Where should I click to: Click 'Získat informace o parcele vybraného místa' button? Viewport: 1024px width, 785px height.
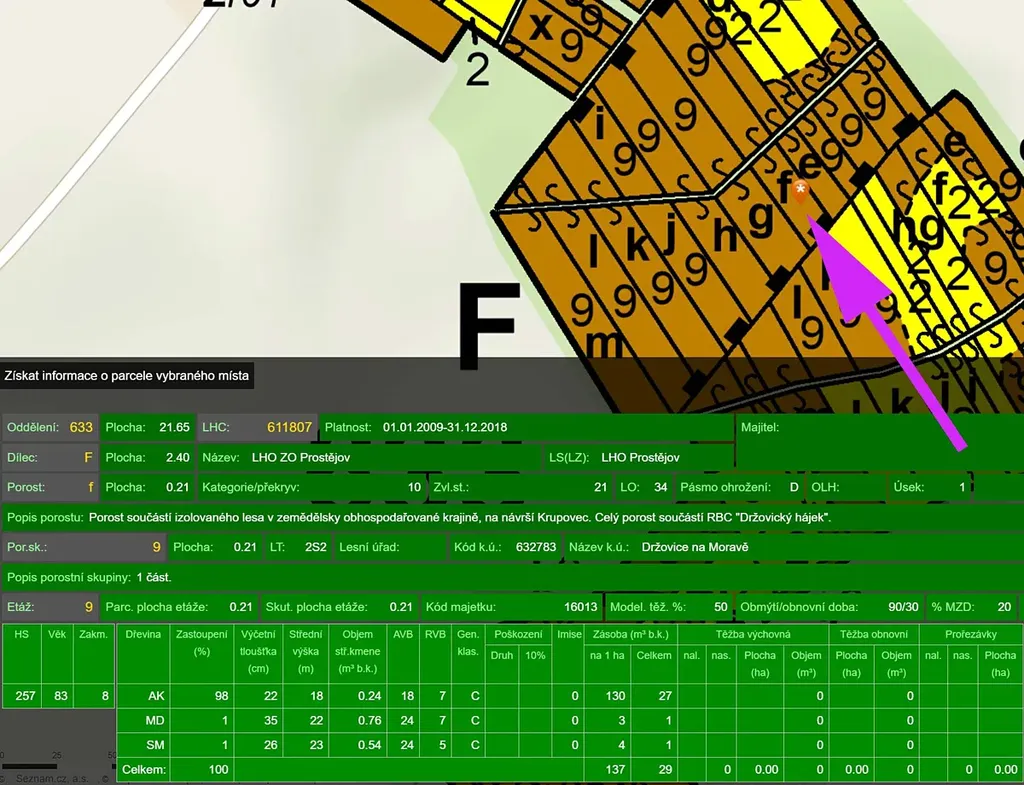pyautogui.click(x=127, y=377)
